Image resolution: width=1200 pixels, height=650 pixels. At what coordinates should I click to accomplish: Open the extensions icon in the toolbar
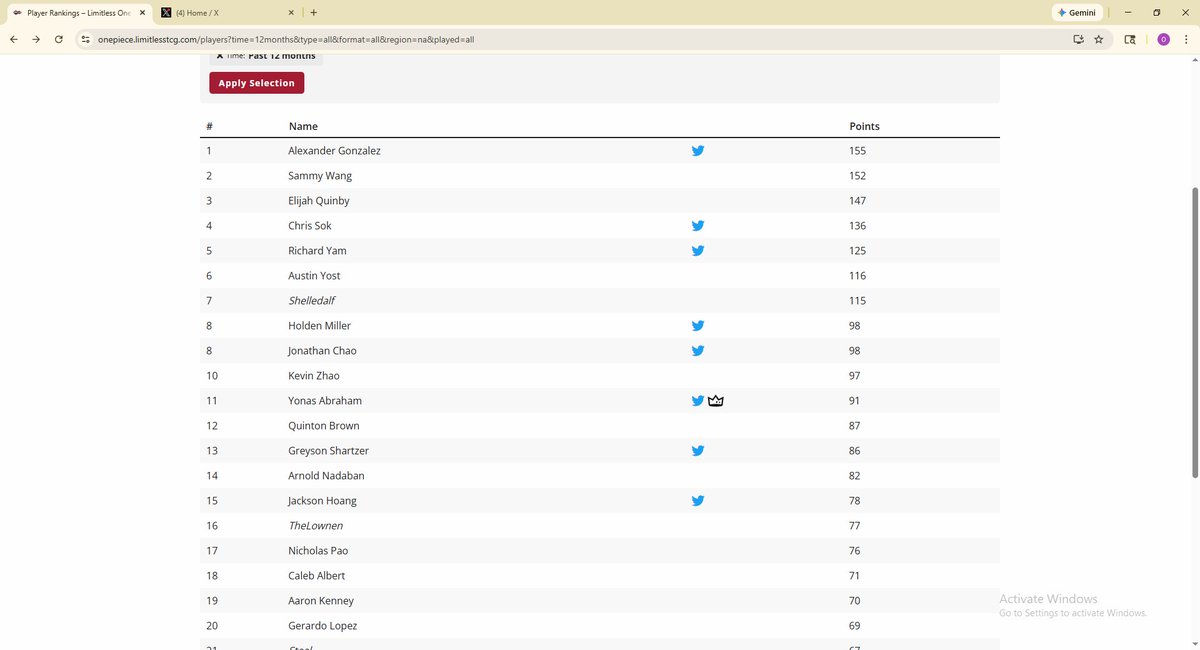tap(1130, 39)
